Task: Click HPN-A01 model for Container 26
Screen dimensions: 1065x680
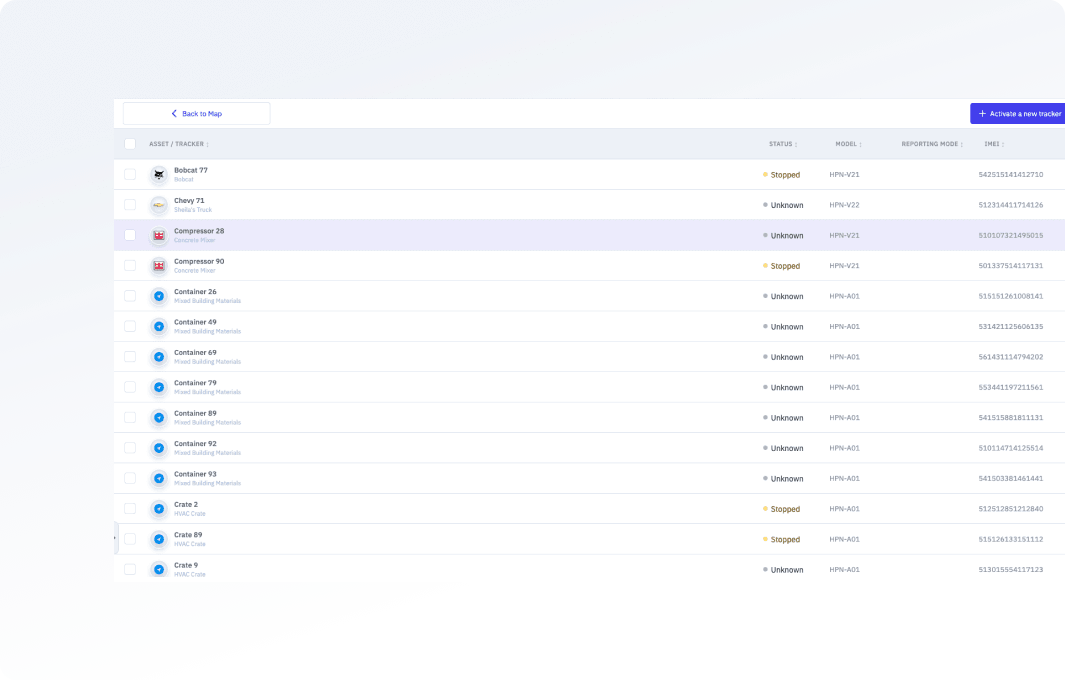Action: pos(844,296)
